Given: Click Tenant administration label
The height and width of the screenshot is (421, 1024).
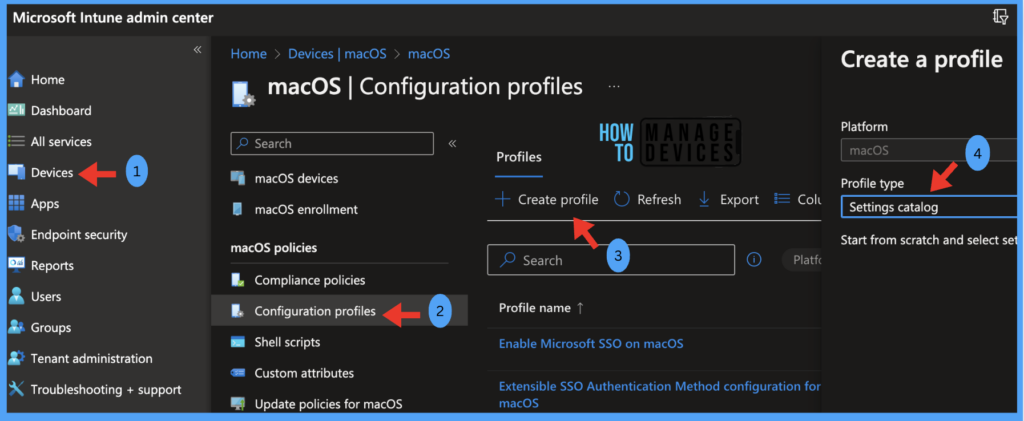Looking at the screenshot, I should pyautogui.click(x=91, y=358).
